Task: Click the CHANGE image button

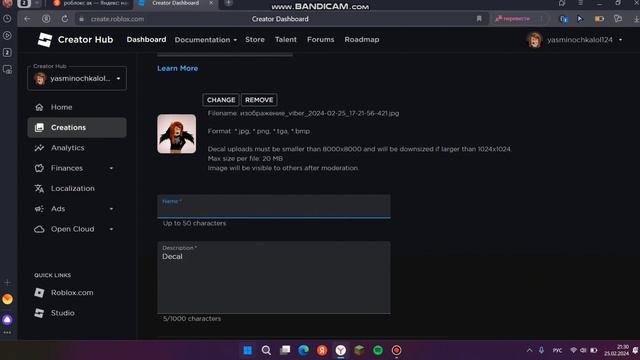Action: point(221,100)
